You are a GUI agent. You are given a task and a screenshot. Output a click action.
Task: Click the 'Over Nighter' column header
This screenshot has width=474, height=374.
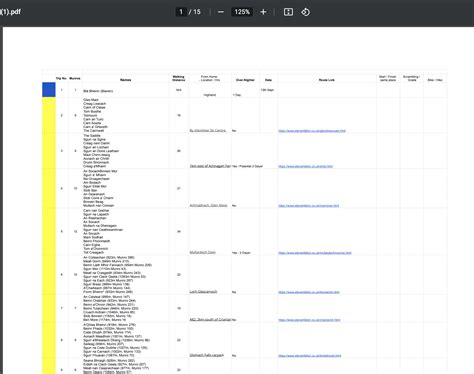pos(245,80)
